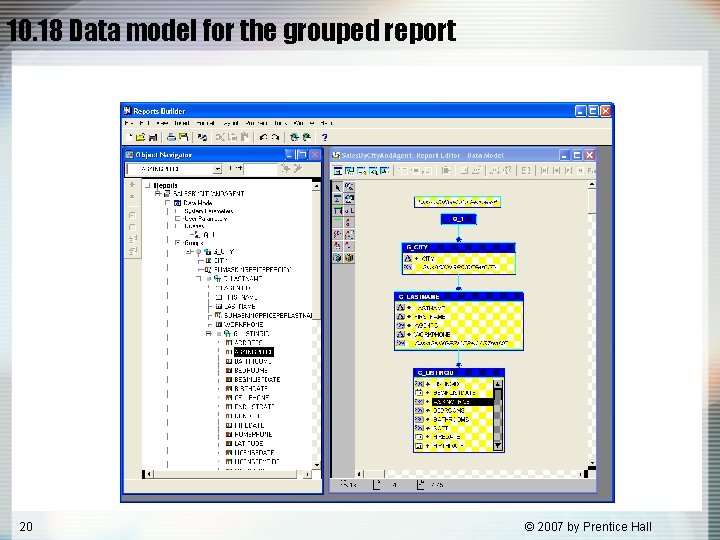Image resolution: width=720 pixels, height=540 pixels.
Task: Select the G_LISTINGID group header in data model
Action: click(x=458, y=372)
